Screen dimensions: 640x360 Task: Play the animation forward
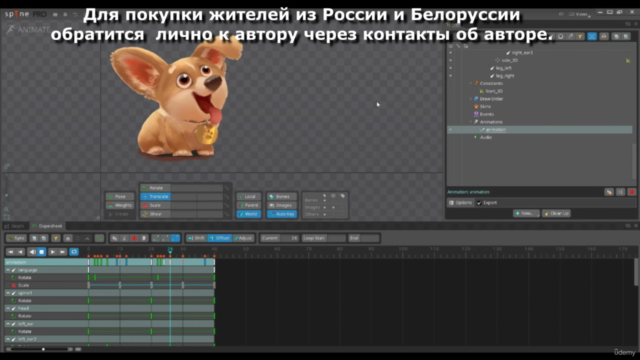(52, 252)
